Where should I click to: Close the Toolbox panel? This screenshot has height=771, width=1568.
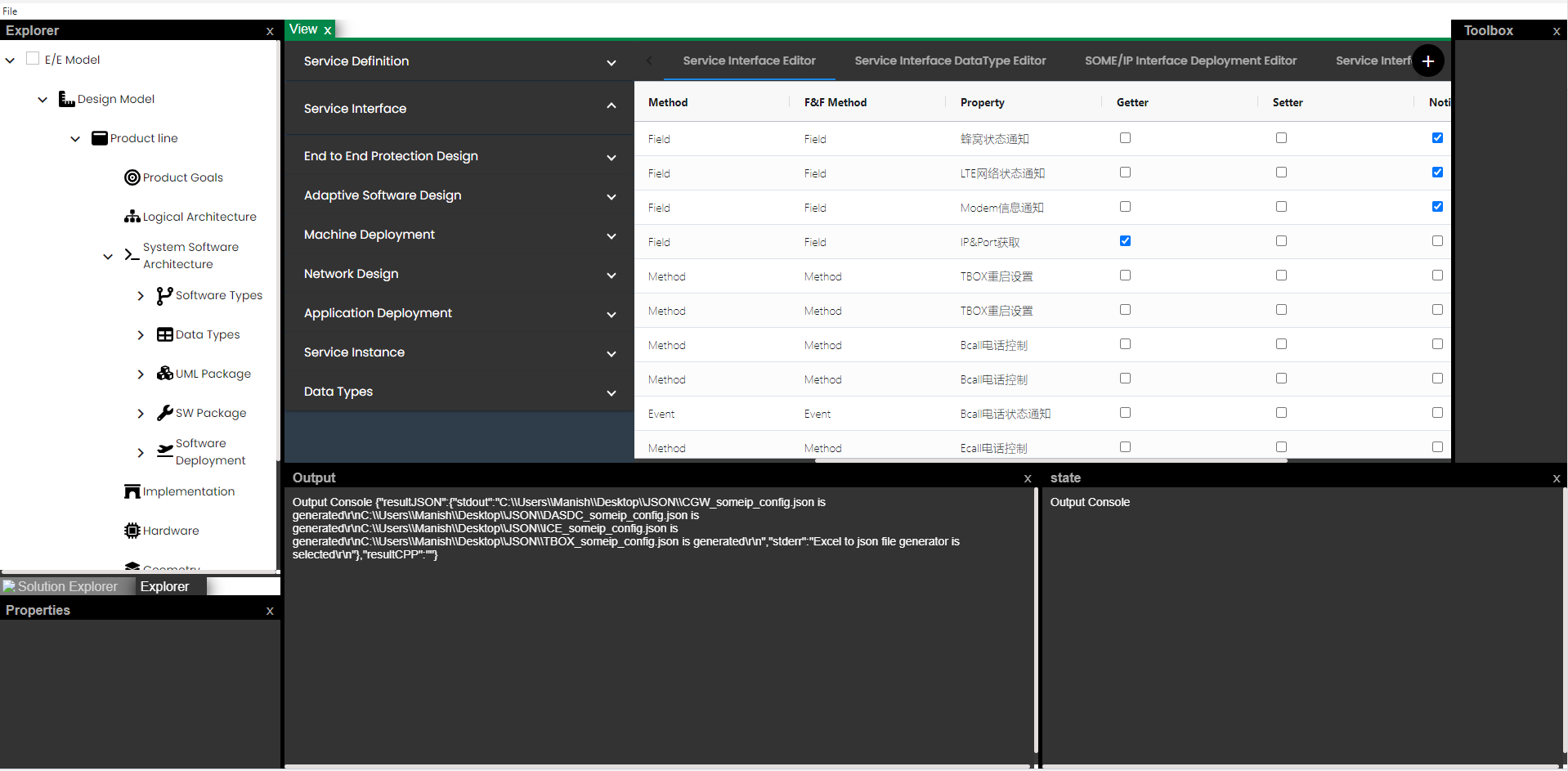click(x=1557, y=31)
